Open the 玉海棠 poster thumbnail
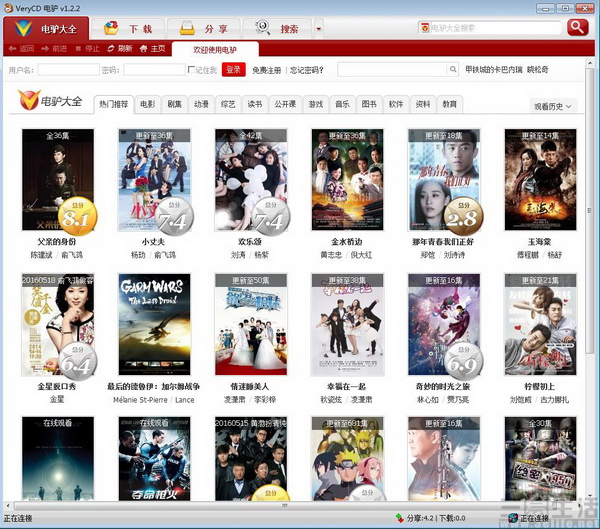This screenshot has height=529, width=600. (x=540, y=180)
